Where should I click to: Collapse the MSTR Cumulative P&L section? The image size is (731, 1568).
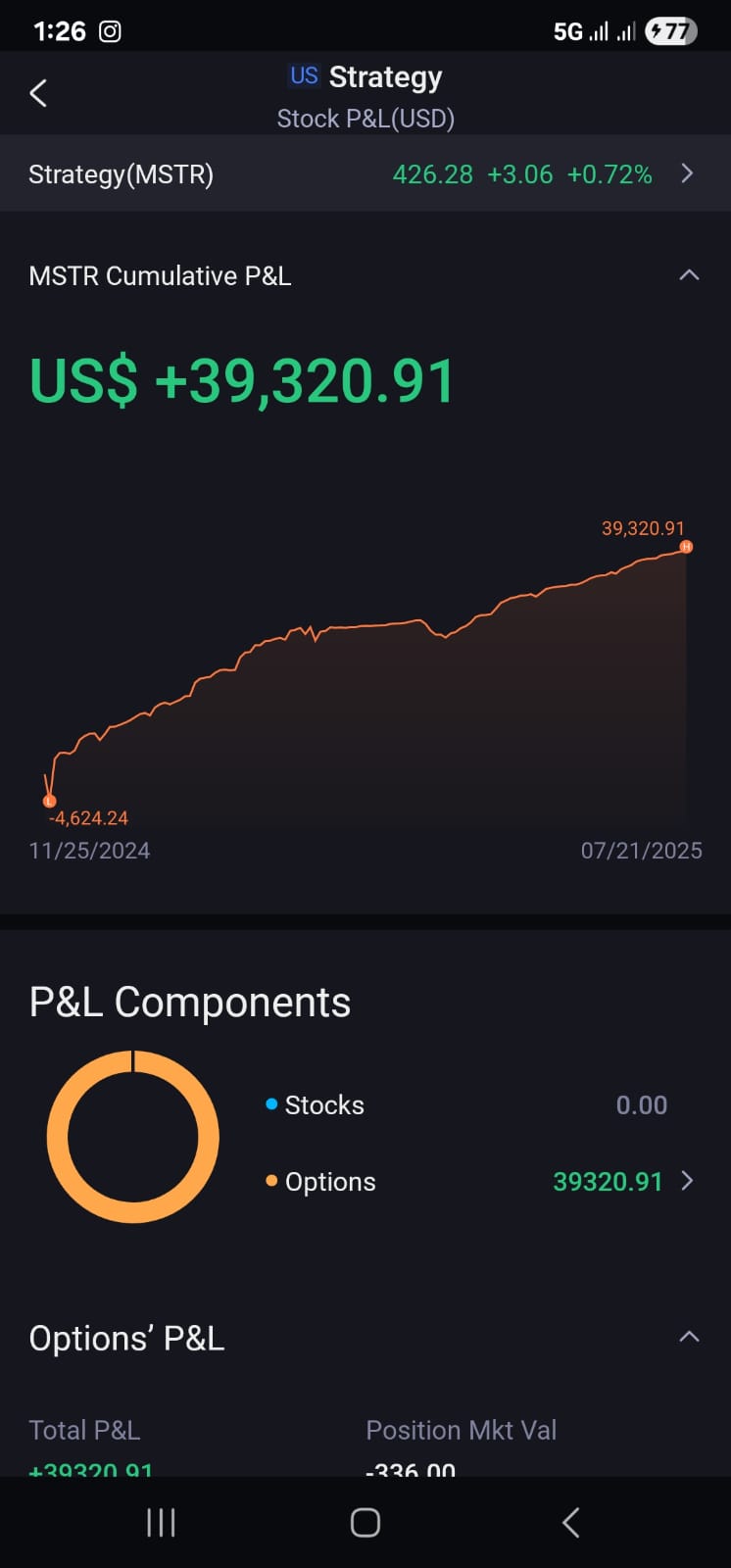(689, 275)
